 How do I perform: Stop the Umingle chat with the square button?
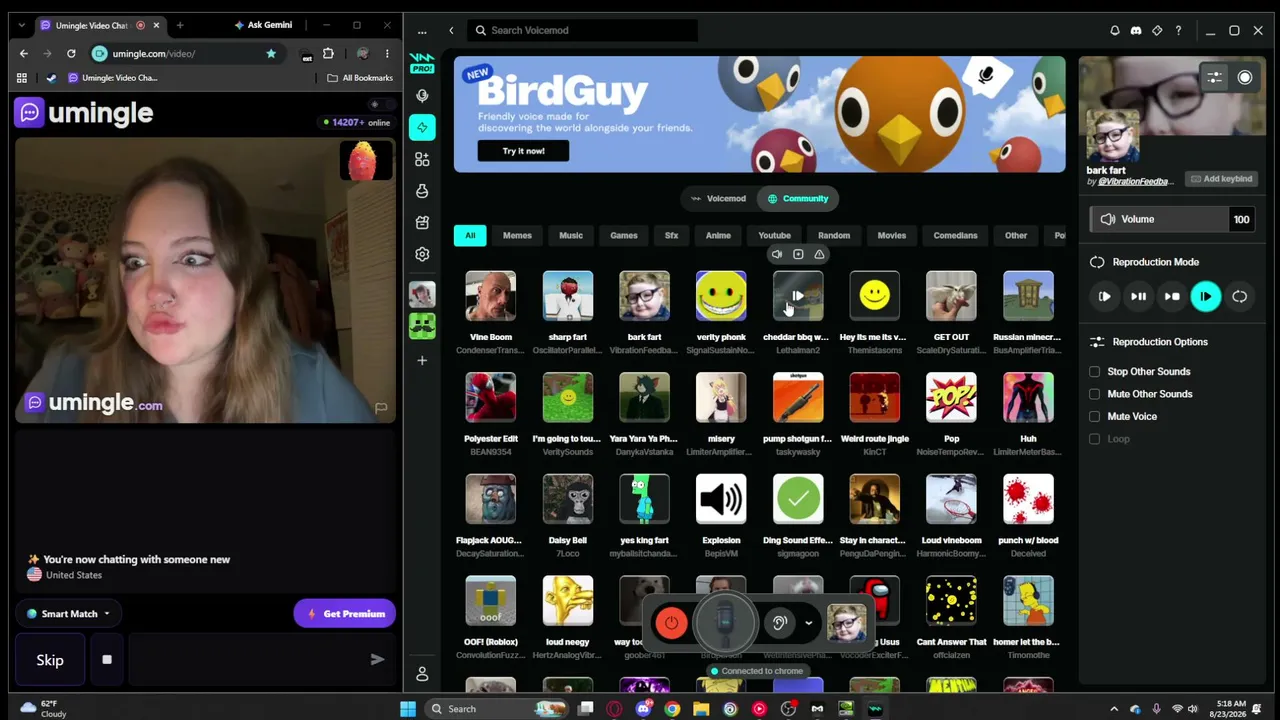pyautogui.click(x=107, y=660)
